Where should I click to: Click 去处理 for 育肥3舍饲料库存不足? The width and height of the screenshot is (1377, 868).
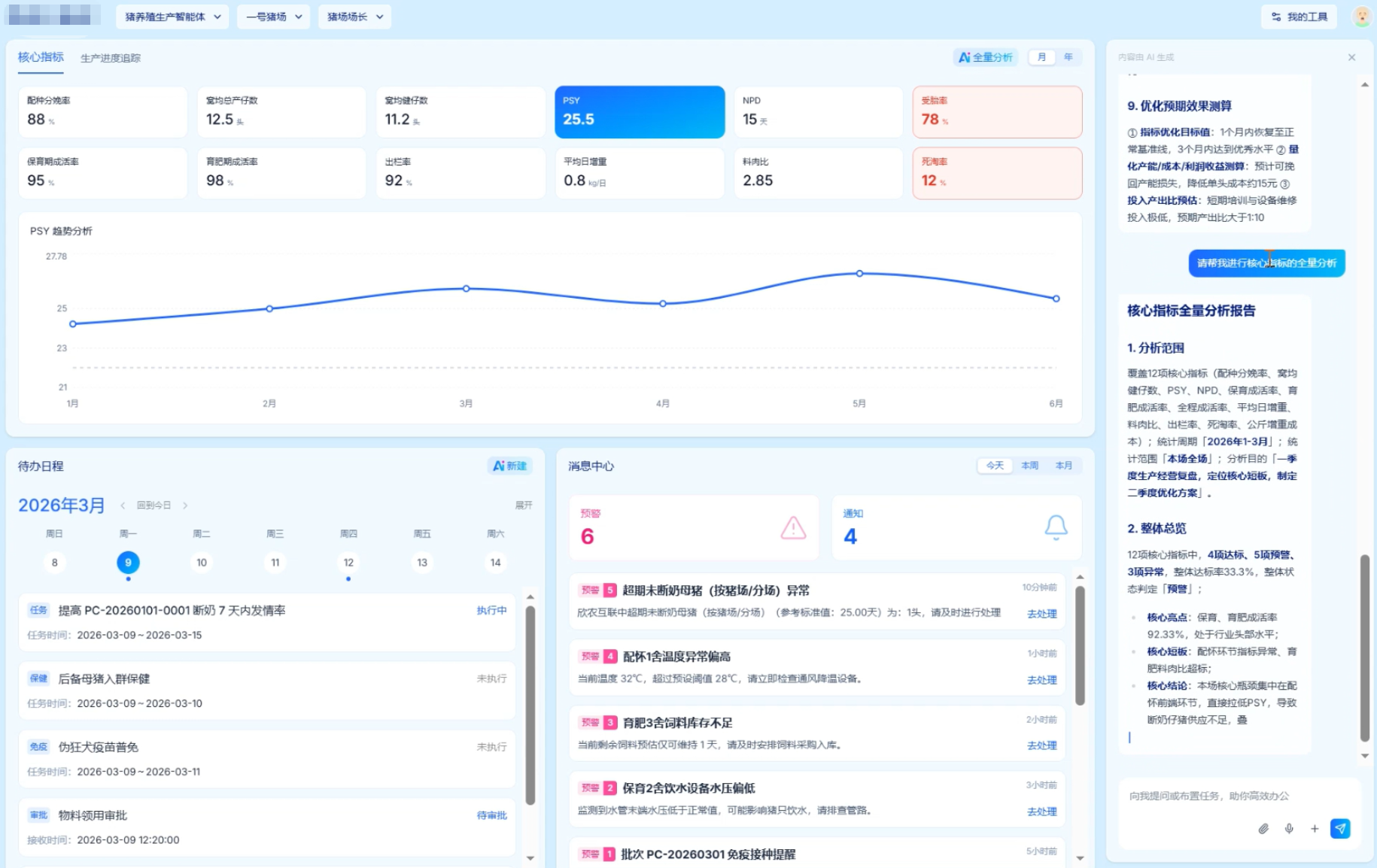(1041, 745)
